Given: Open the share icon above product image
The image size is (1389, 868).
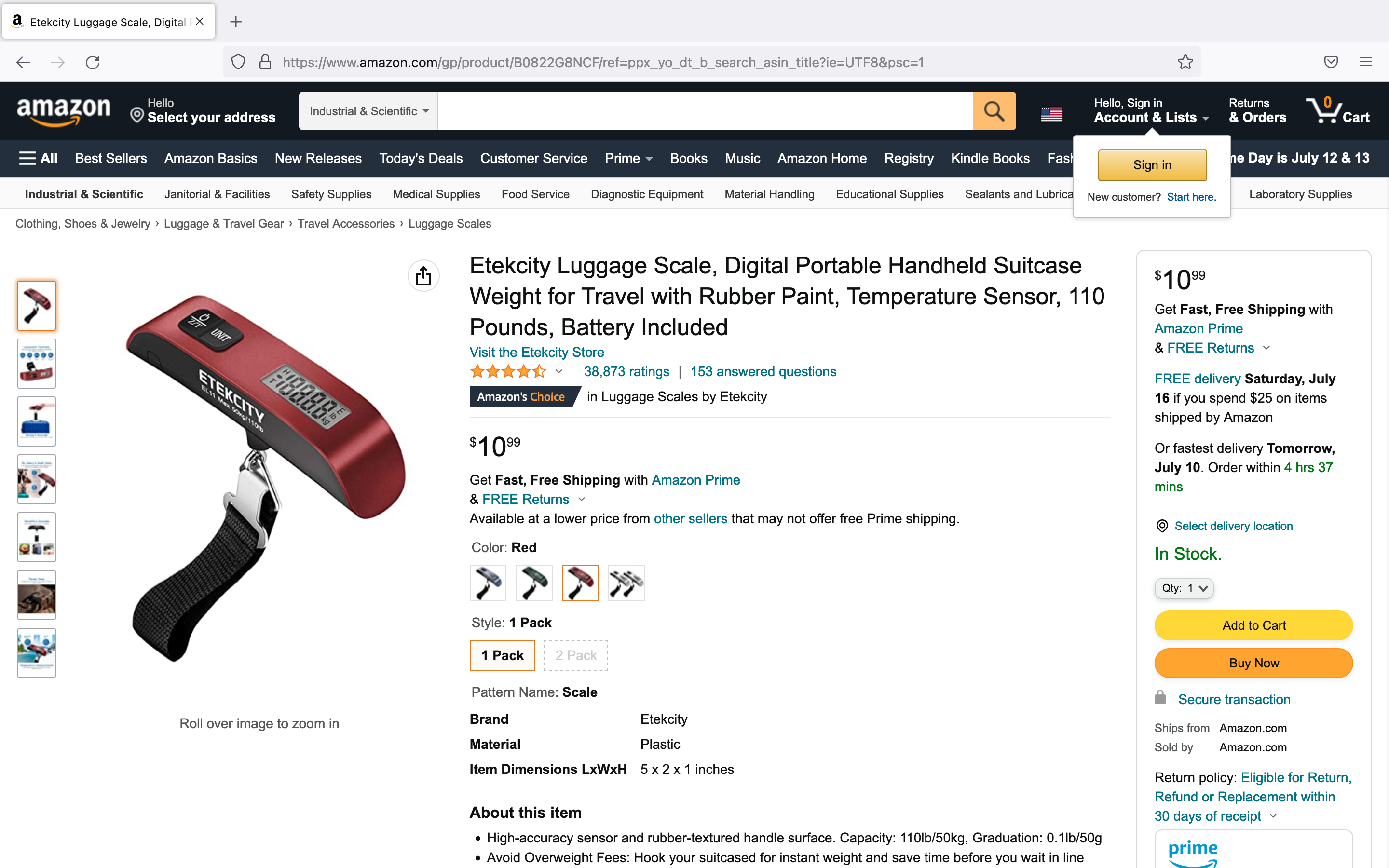Looking at the screenshot, I should coord(423,276).
